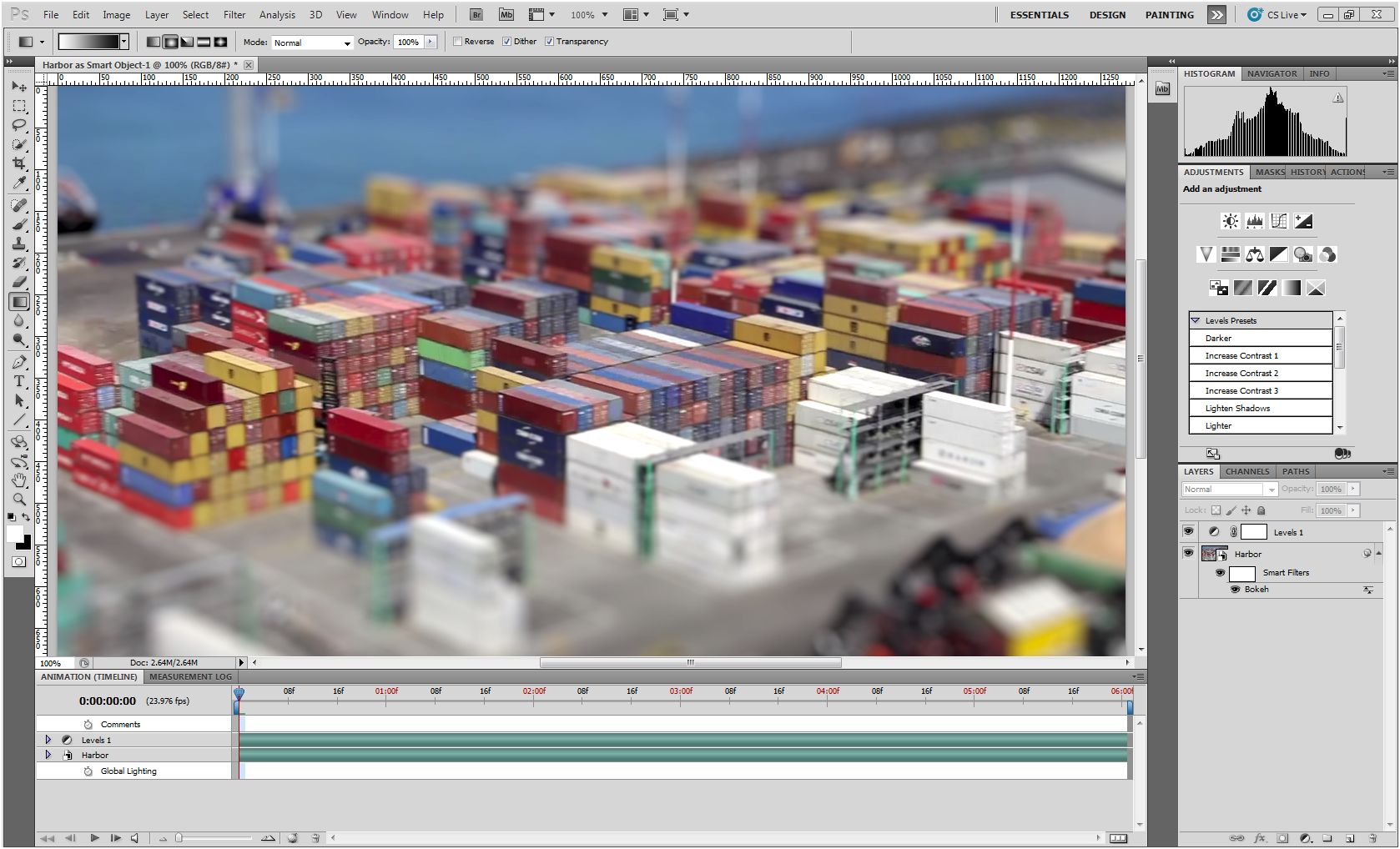This screenshot has height=849, width=1400.
Task: Apply the Increase Contrast 2 preset
Action: coord(1241,373)
